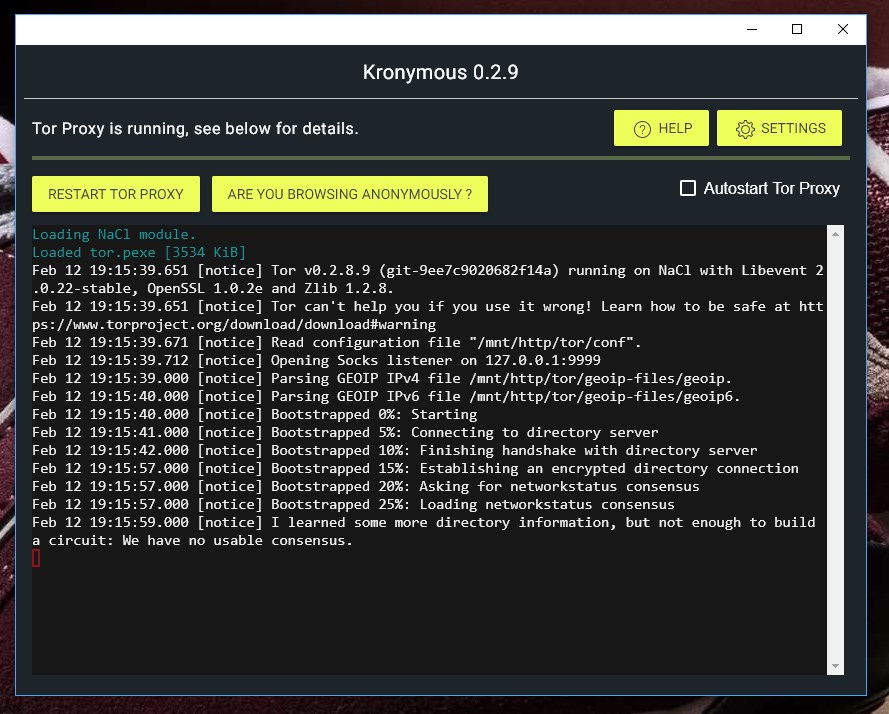Click the Kronymous 0.2.9 title heading

(x=441, y=73)
